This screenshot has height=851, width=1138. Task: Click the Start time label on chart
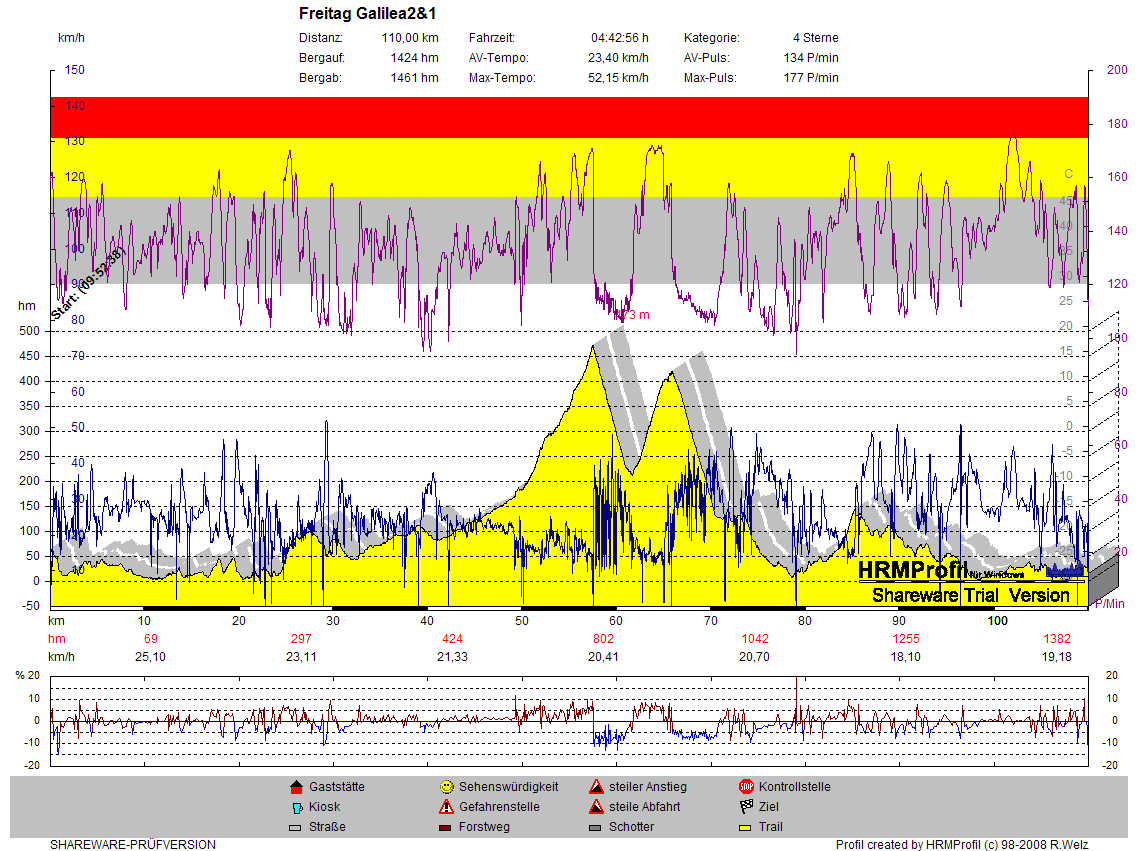coord(87,285)
